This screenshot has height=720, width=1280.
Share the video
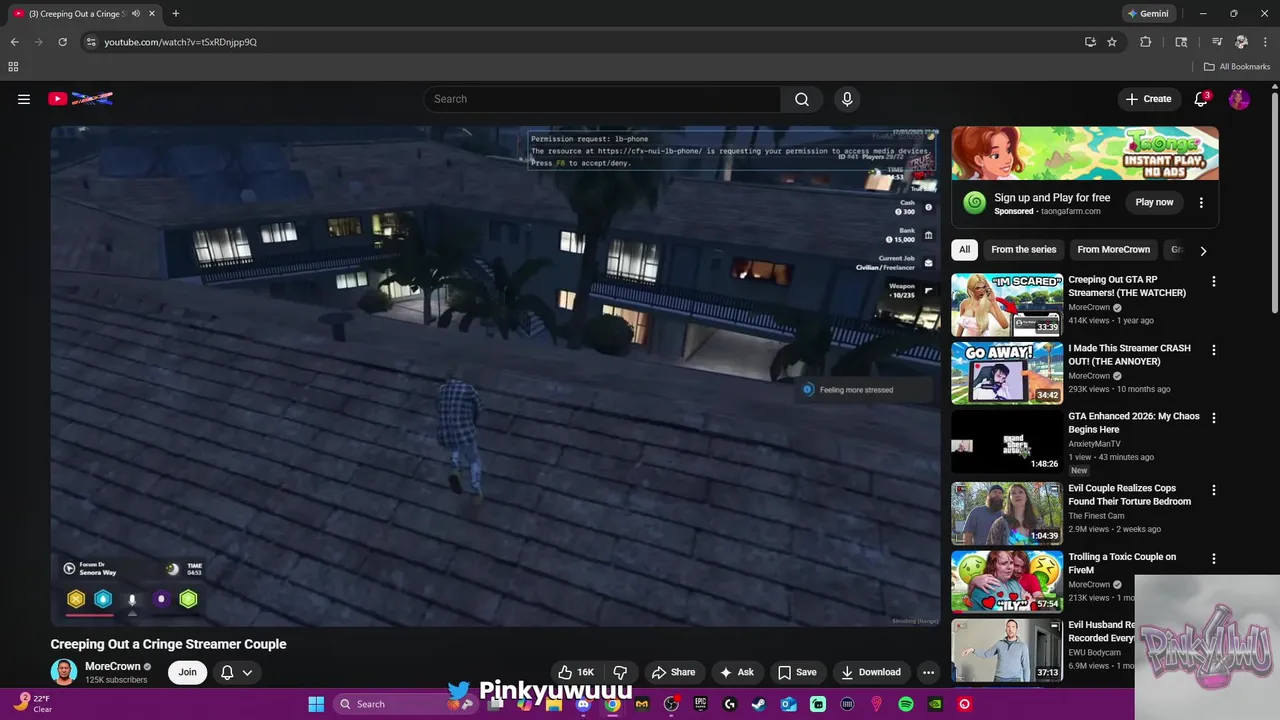pos(673,672)
